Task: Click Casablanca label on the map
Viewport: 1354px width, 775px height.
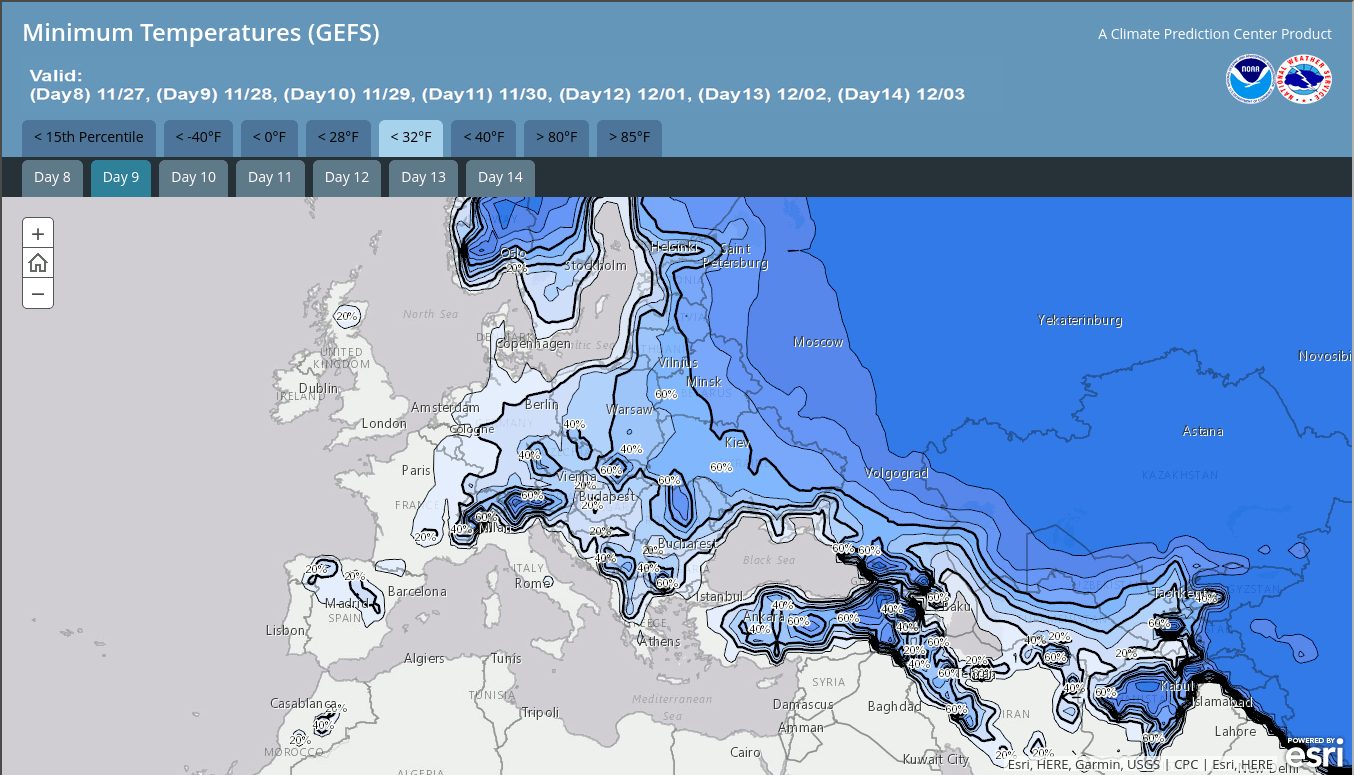Action: 303,704
